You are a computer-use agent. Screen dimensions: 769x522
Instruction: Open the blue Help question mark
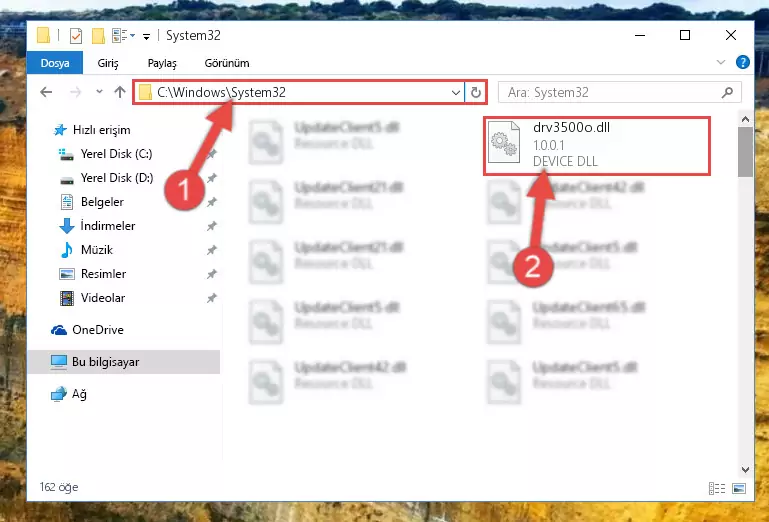point(743,62)
